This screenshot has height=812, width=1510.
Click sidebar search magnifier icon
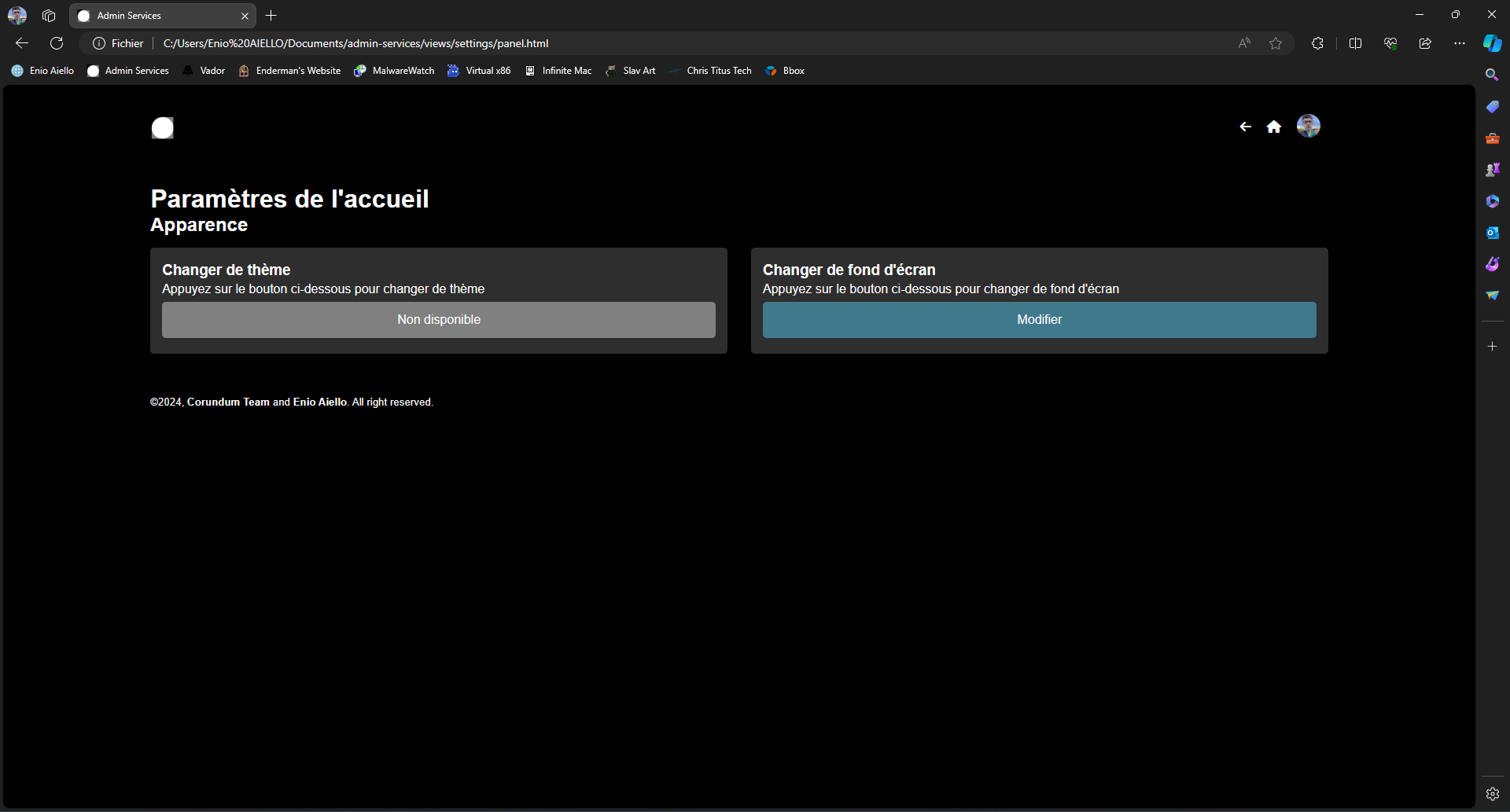1492,75
